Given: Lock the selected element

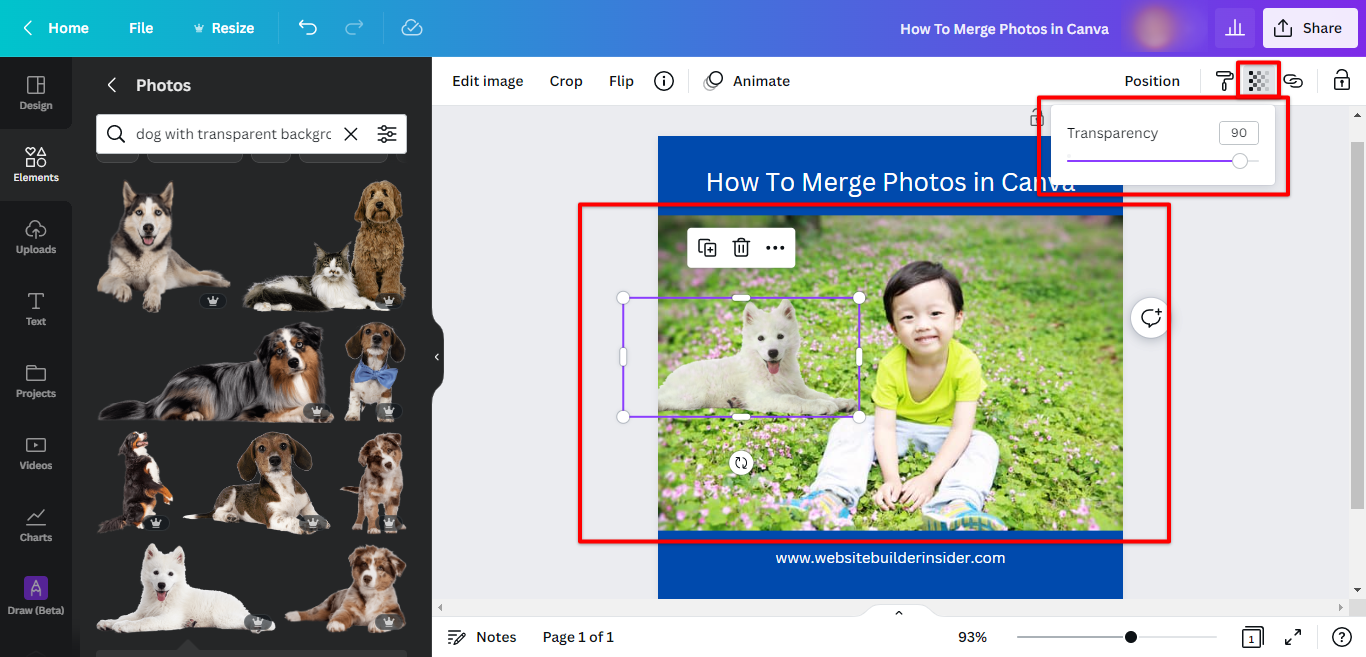Looking at the screenshot, I should click(1342, 81).
